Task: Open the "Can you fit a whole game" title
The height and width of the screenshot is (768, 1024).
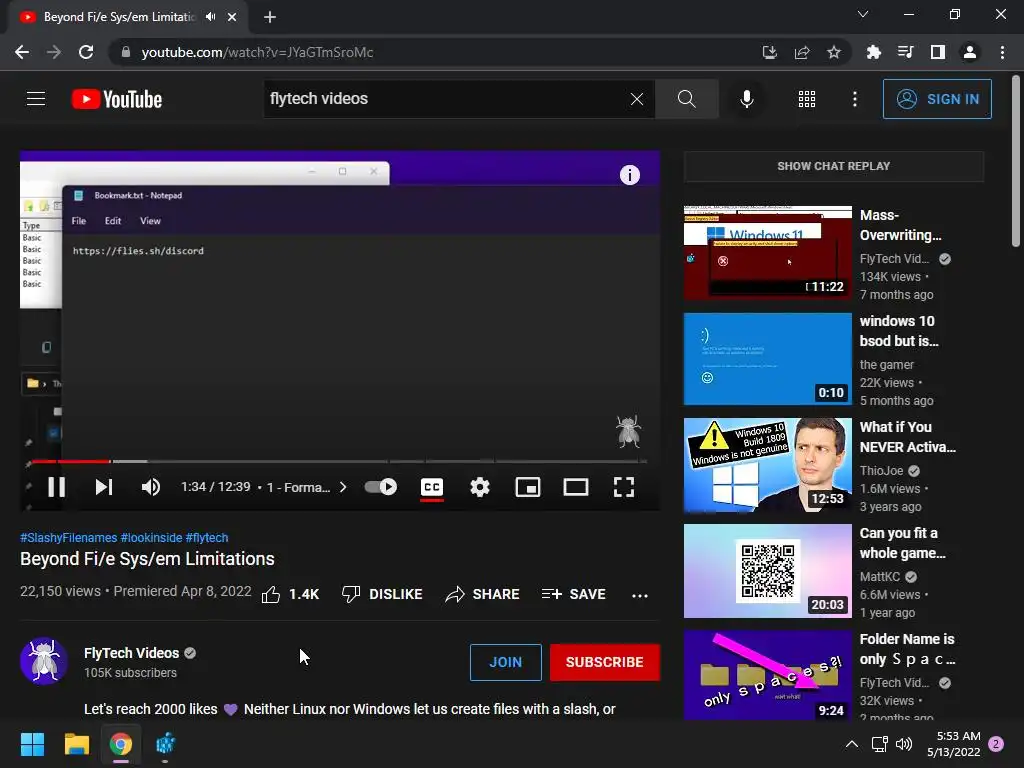Action: [903, 543]
